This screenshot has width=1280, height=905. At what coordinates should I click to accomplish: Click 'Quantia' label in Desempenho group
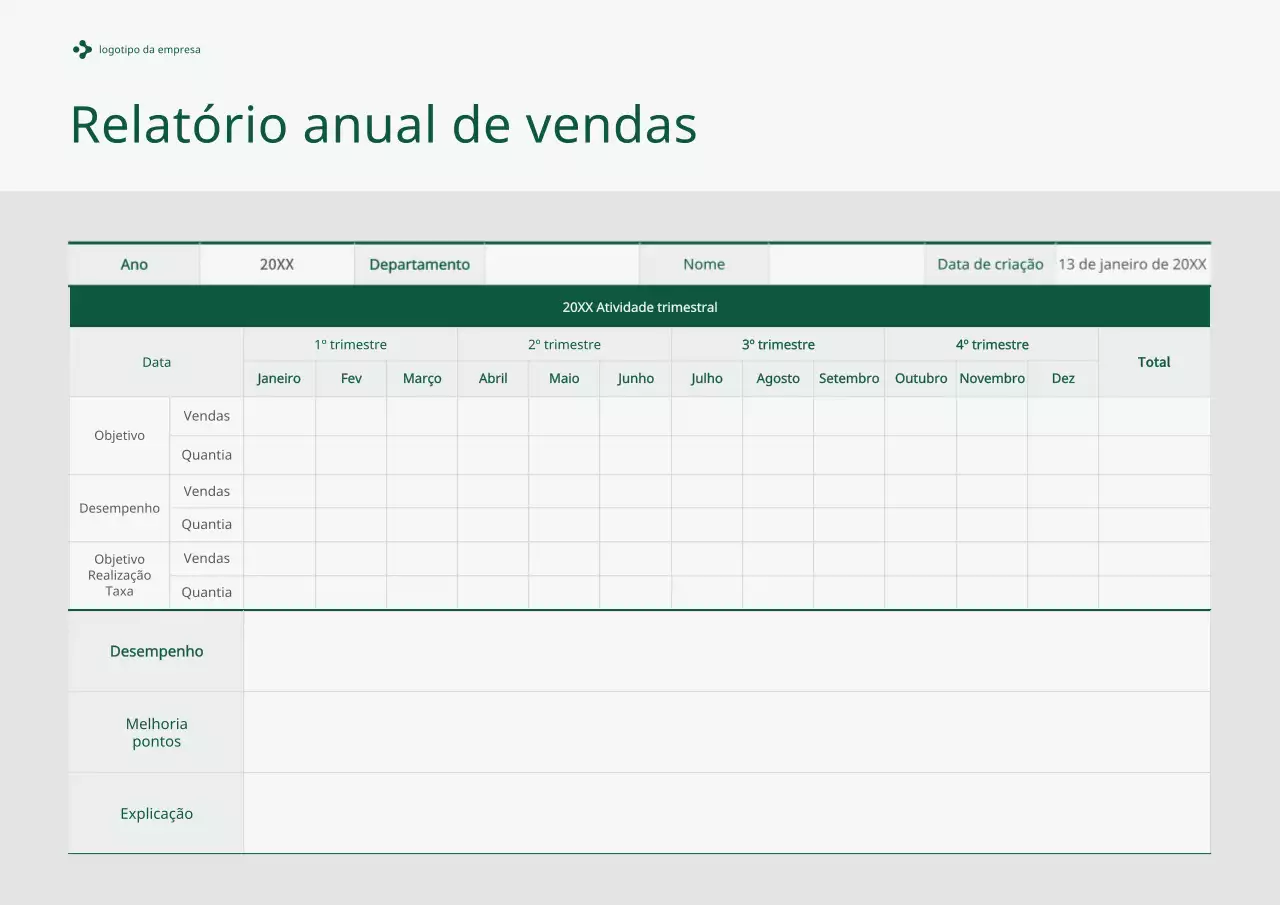(x=207, y=524)
